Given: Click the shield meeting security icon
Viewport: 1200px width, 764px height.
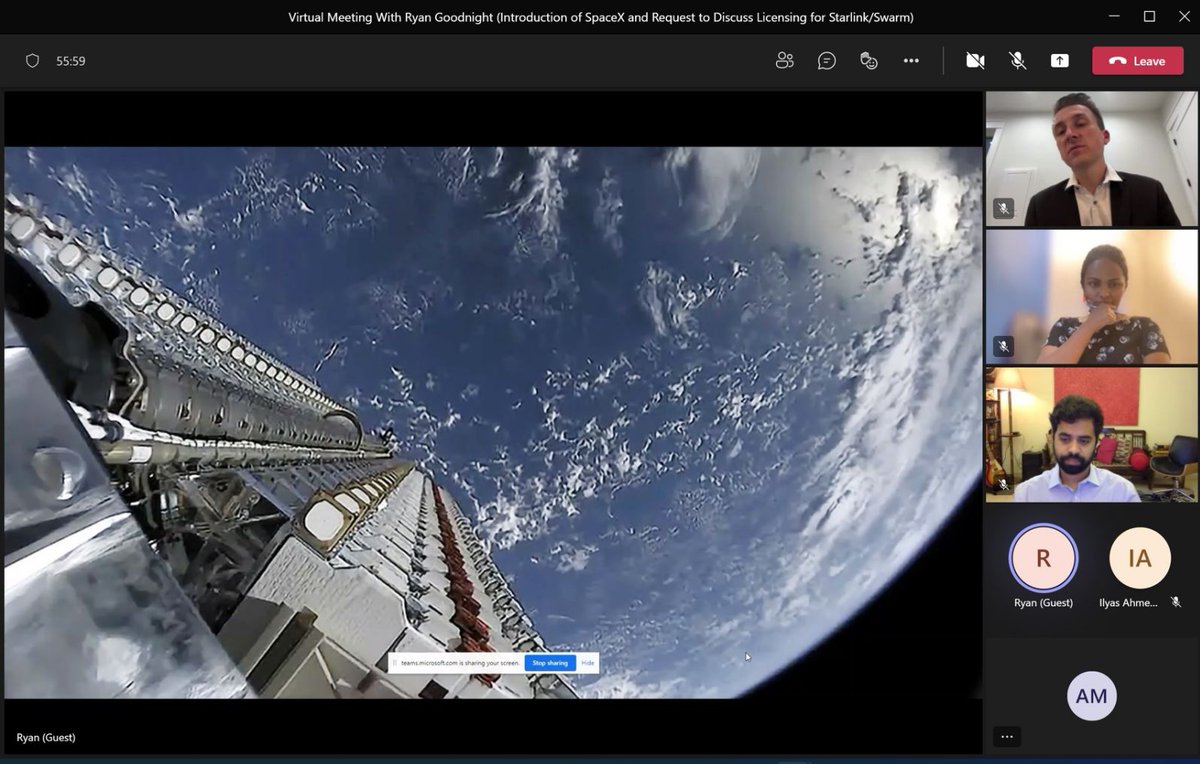Looking at the screenshot, I should click(x=32, y=61).
